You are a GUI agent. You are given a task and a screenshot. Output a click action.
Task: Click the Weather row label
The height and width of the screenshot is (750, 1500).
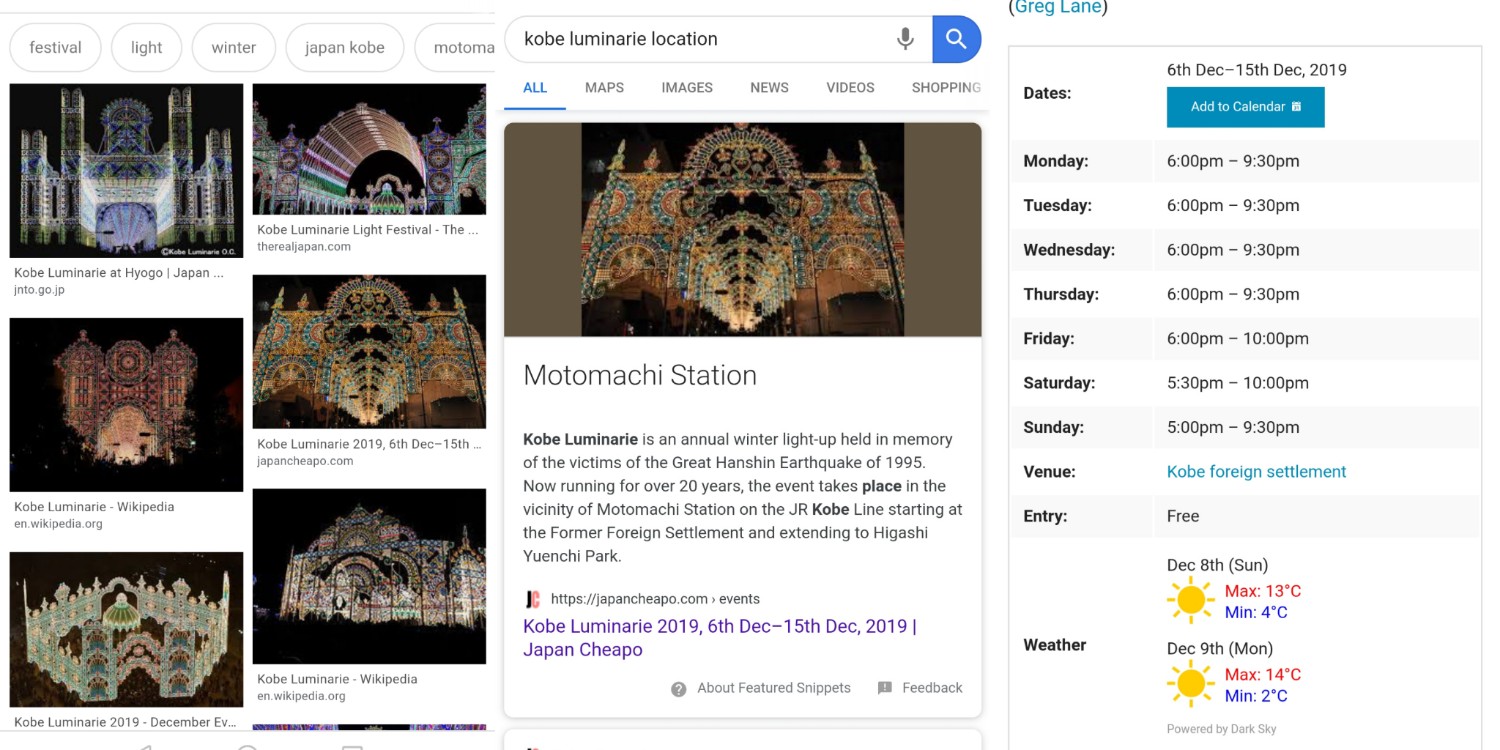(1055, 645)
